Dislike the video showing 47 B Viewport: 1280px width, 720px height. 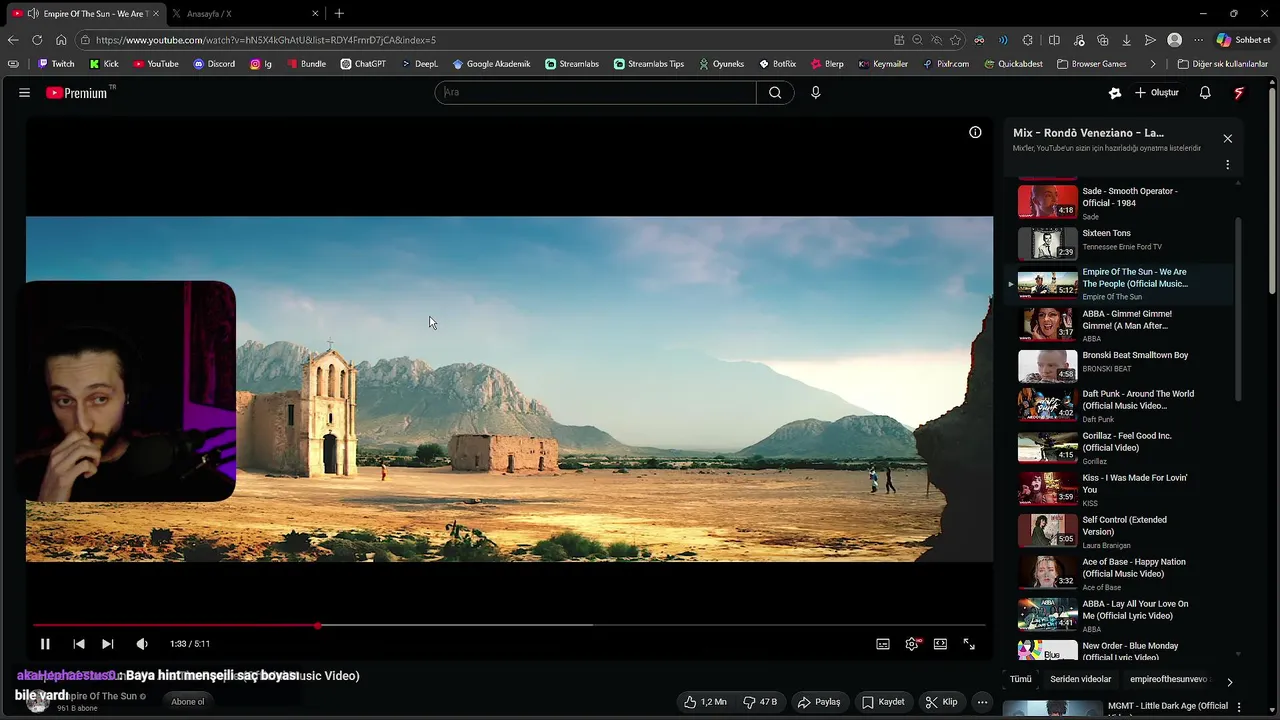(760, 702)
